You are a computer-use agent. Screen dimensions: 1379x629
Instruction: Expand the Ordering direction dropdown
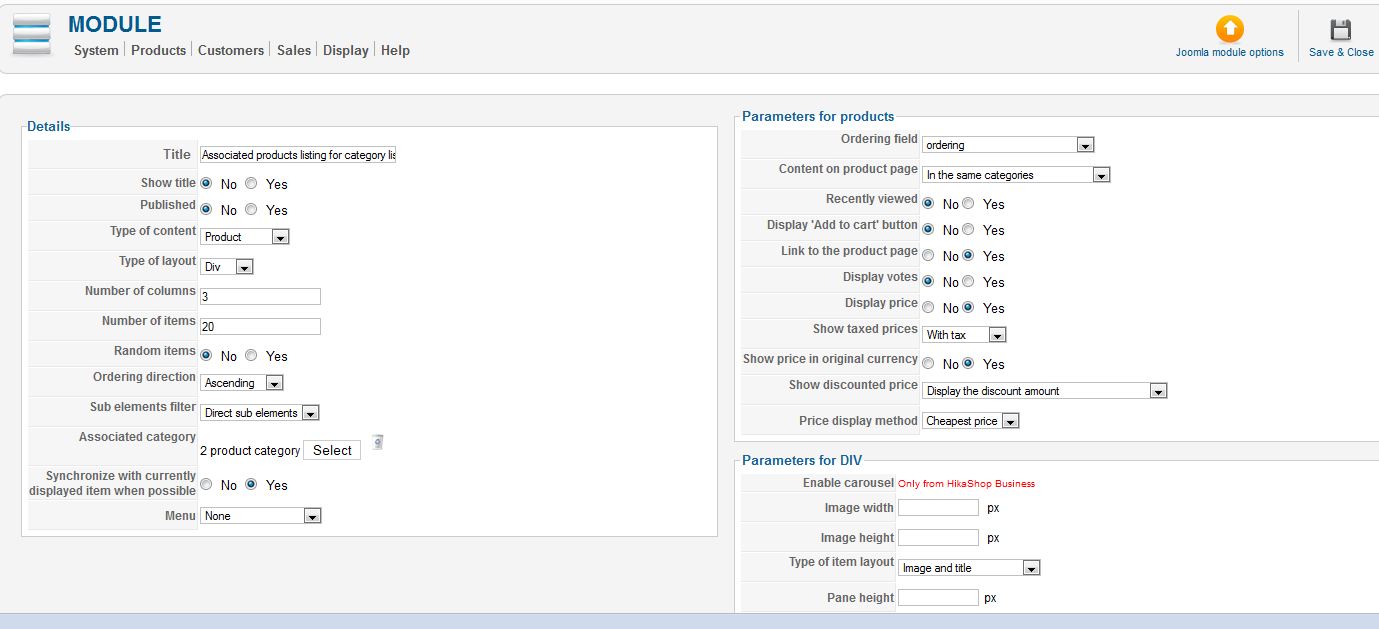click(242, 383)
